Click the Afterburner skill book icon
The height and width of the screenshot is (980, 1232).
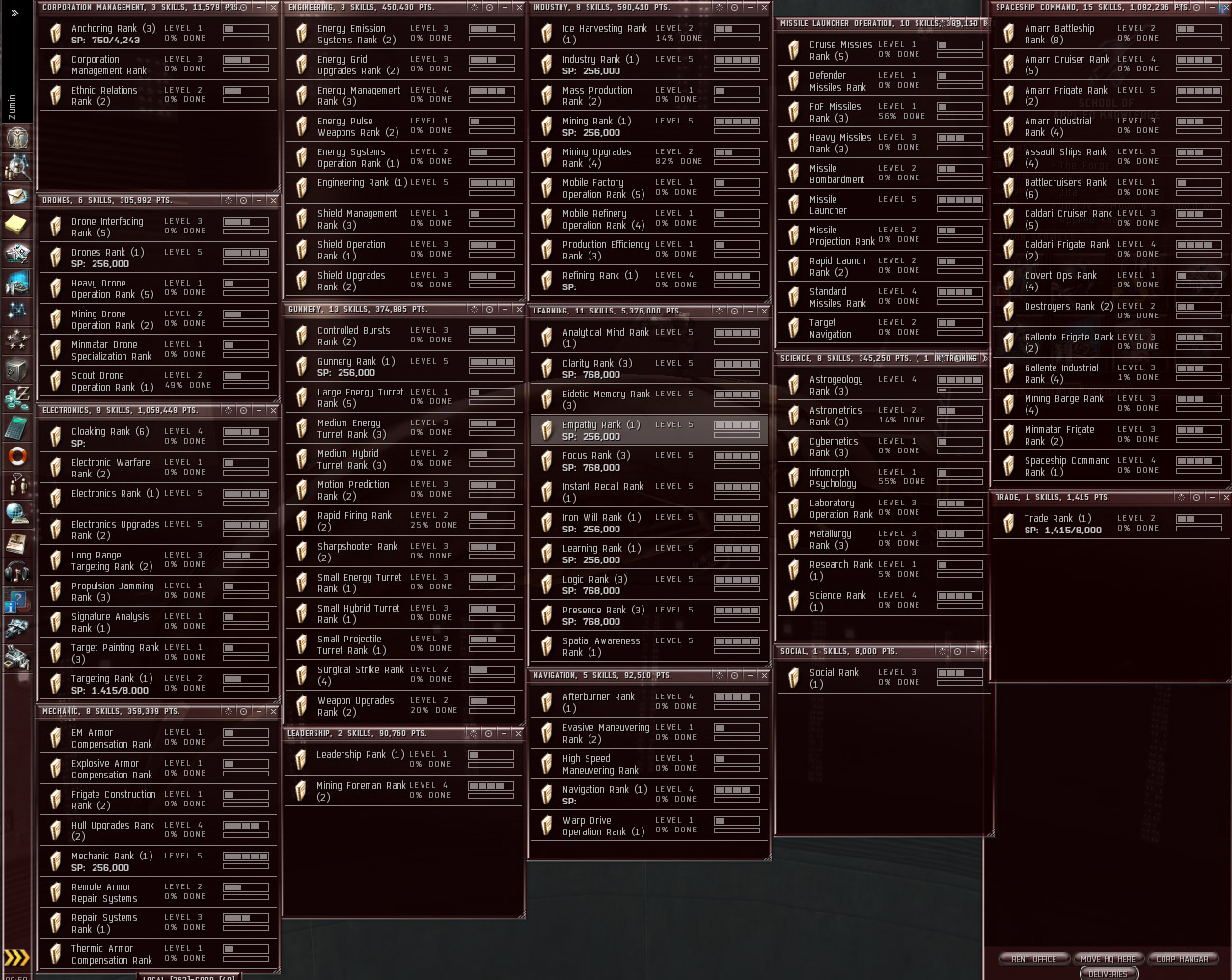coord(546,702)
